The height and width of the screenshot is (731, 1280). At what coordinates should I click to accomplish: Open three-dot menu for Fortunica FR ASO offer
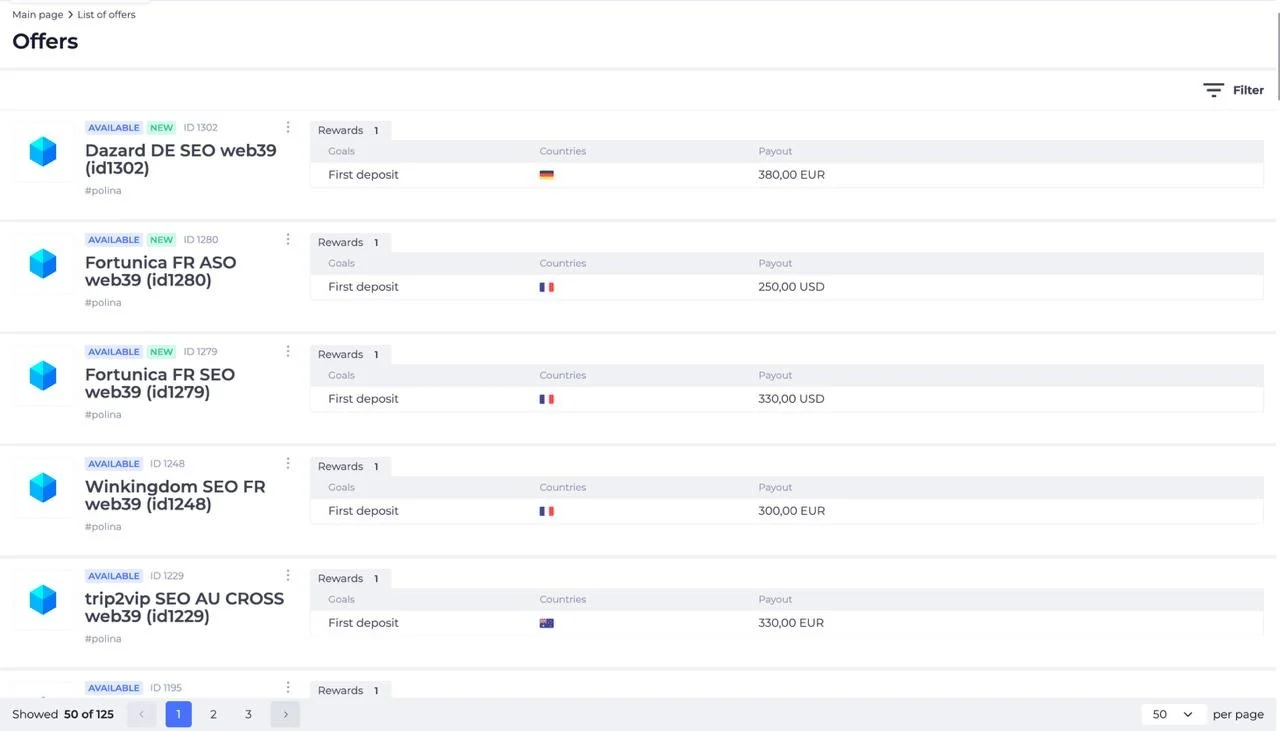(x=288, y=239)
